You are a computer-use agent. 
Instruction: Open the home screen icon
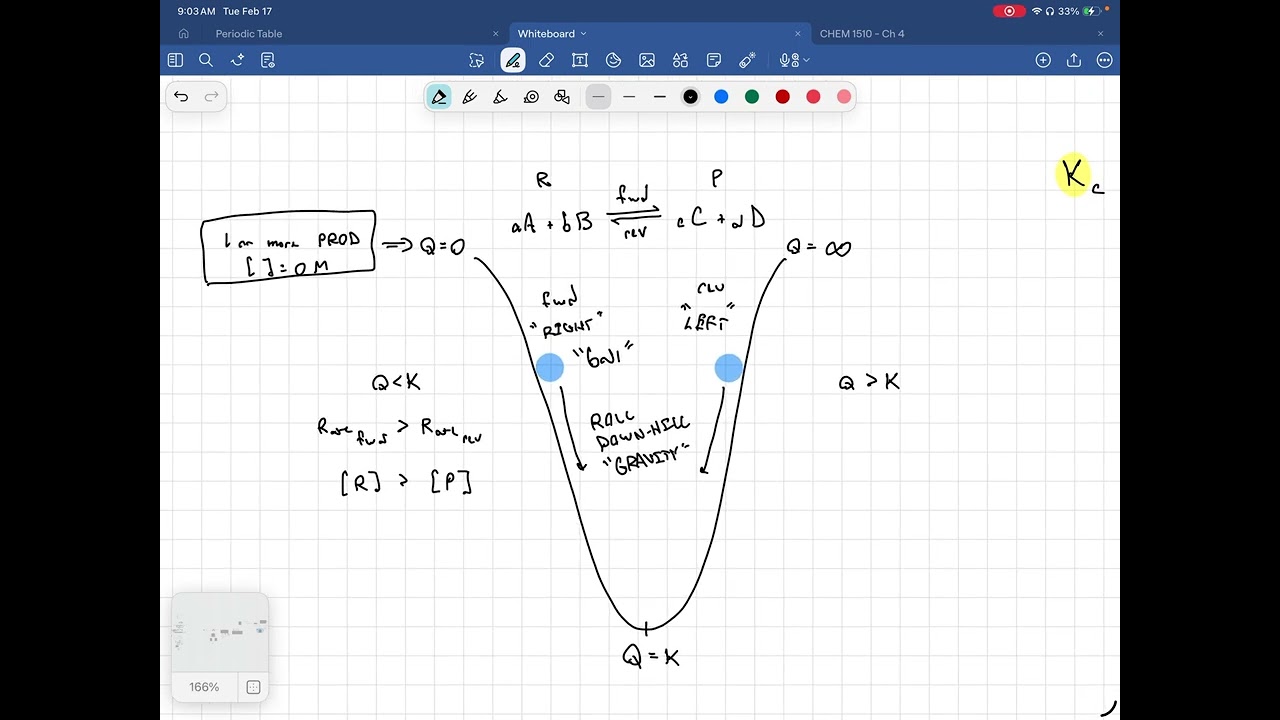coord(183,34)
